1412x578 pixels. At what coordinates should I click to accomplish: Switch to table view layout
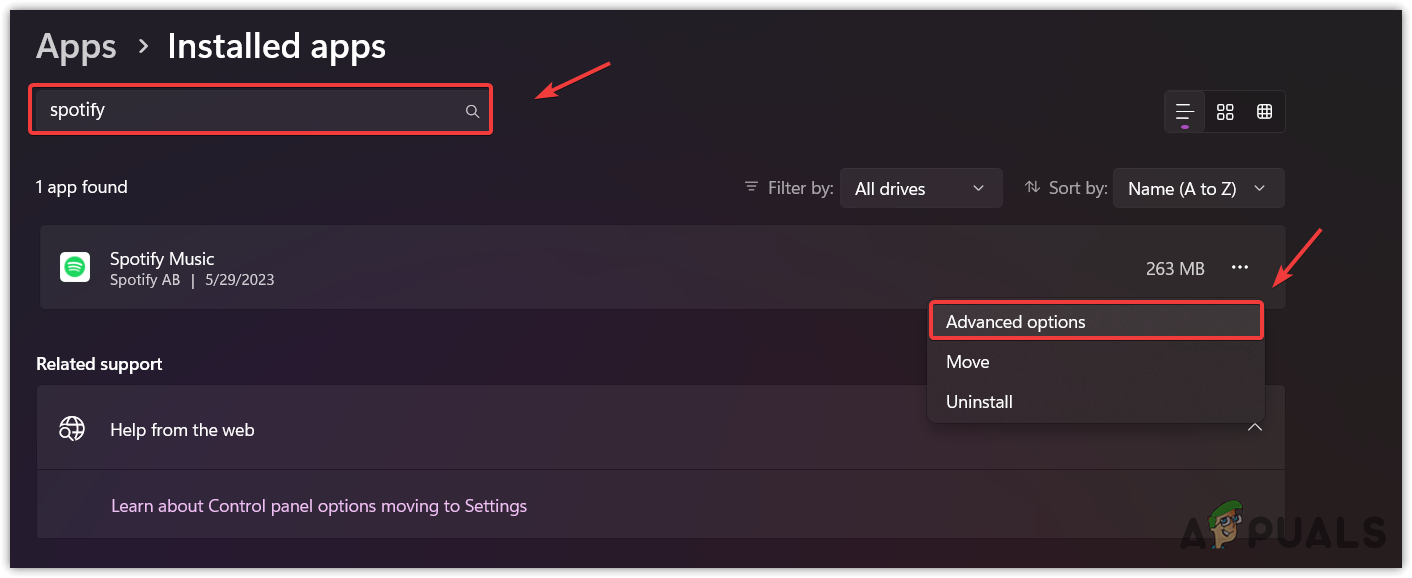point(1264,112)
